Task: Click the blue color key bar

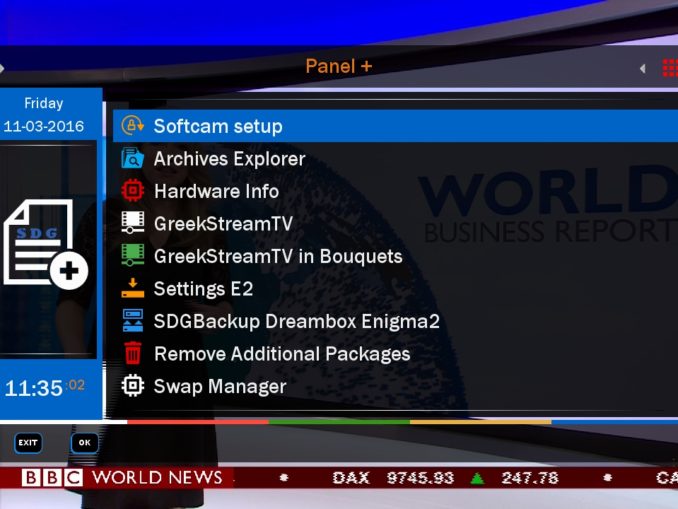Action: click(614, 421)
